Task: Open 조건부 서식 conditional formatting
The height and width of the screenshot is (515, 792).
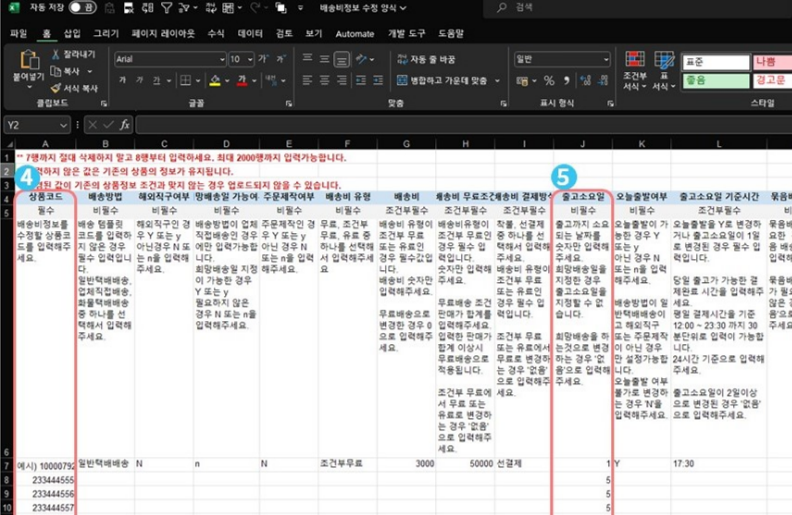Action: click(x=635, y=70)
